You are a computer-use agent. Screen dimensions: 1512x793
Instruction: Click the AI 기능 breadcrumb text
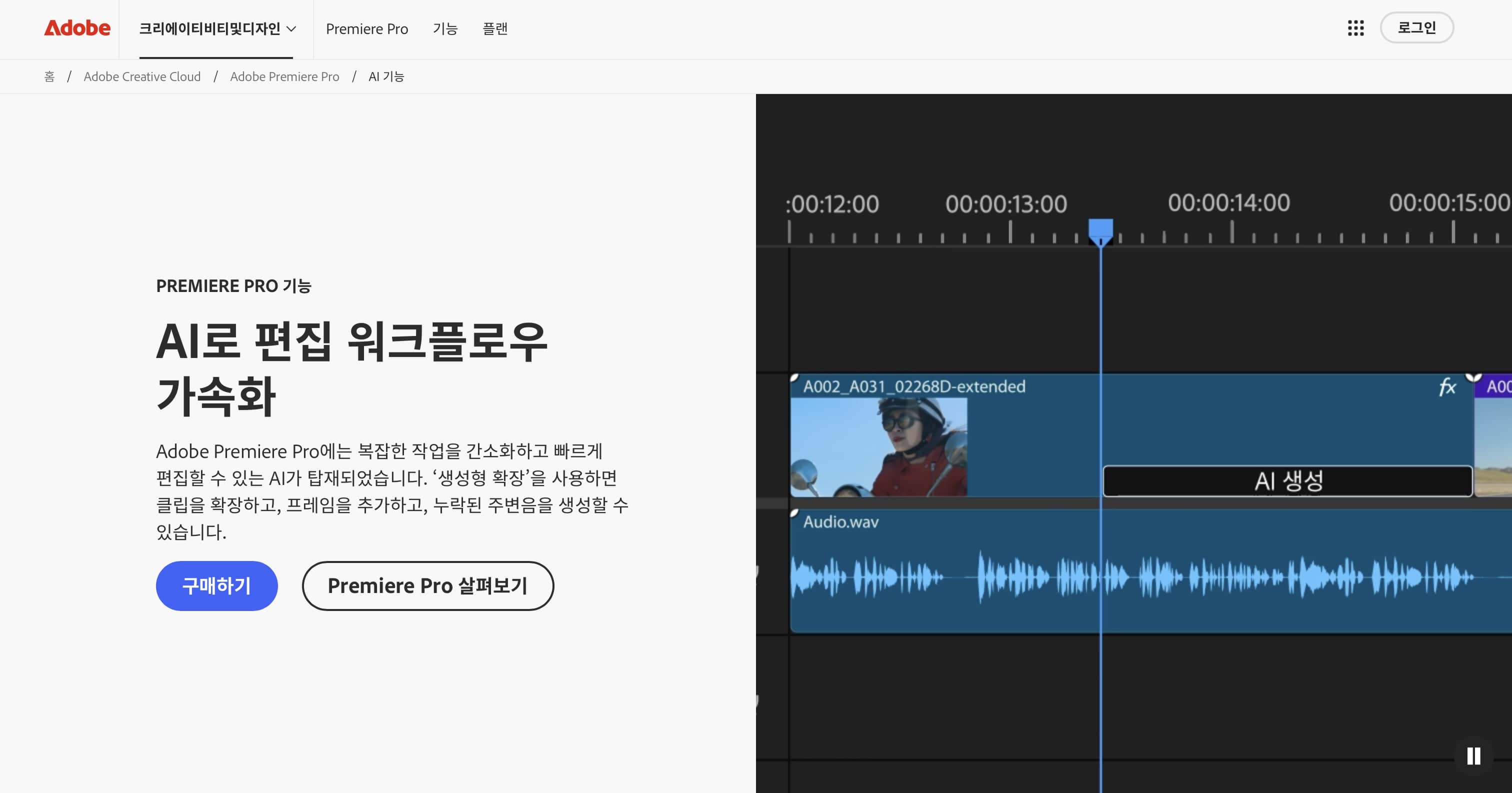pyautogui.click(x=386, y=76)
